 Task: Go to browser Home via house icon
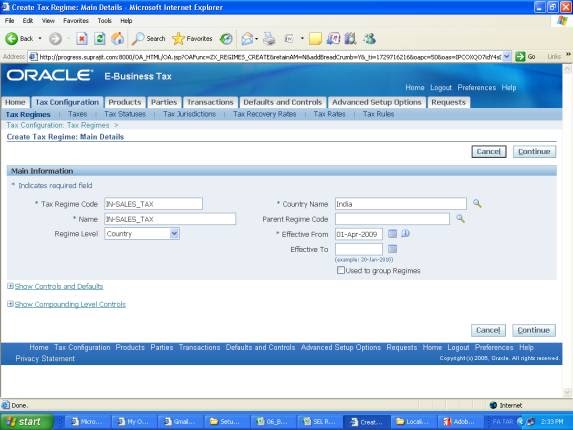point(117,38)
